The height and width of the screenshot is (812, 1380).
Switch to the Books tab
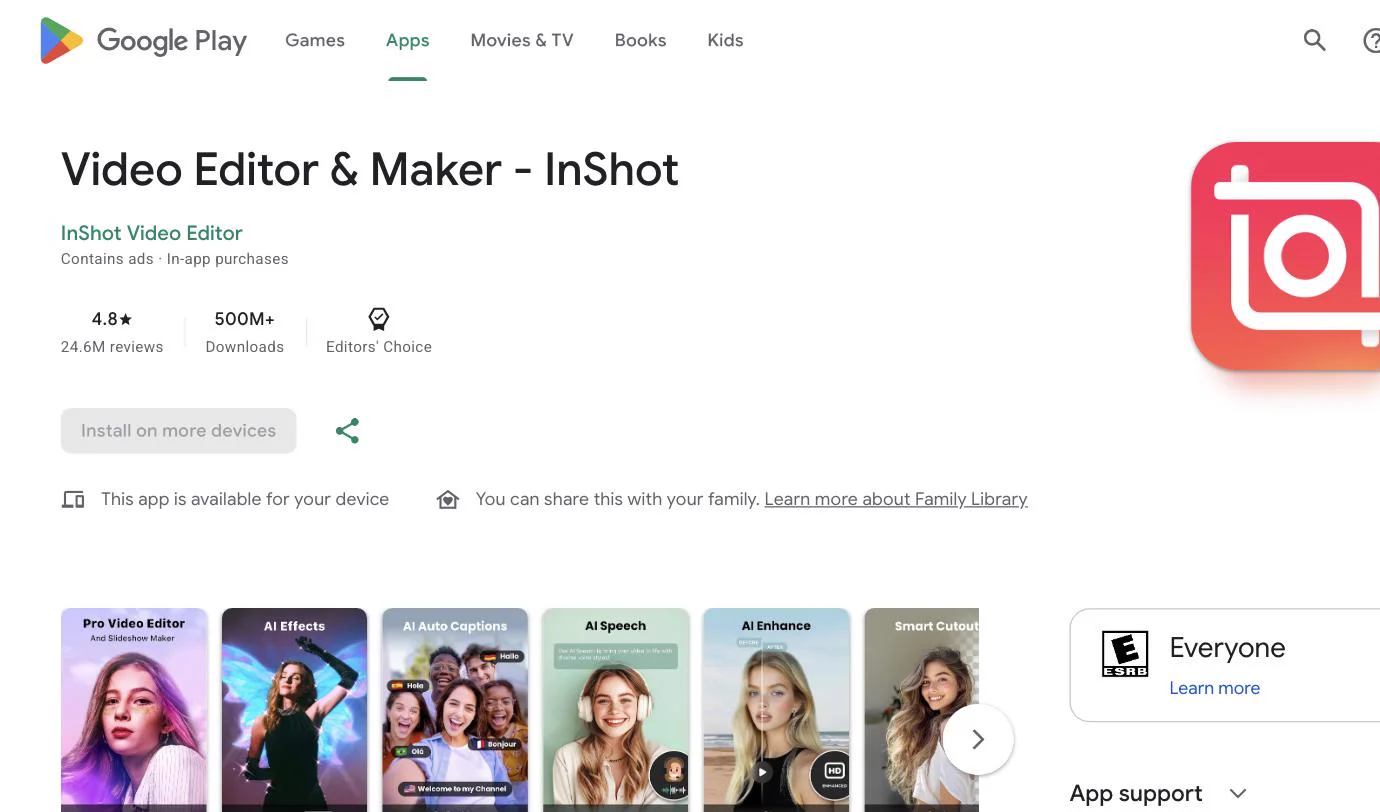pyautogui.click(x=640, y=41)
